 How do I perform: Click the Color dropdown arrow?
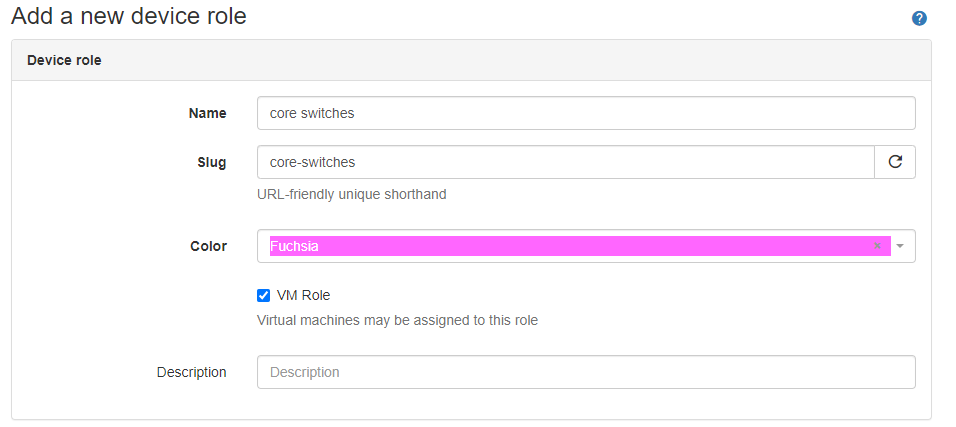[900, 246]
